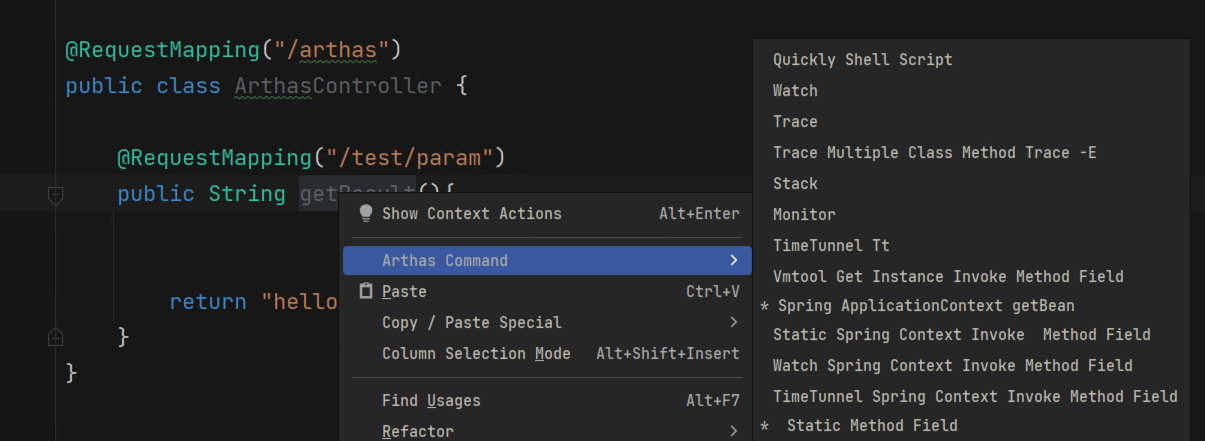Click the Ctrl+V shortcut label
Image resolution: width=1205 pixels, height=441 pixels.
click(x=713, y=291)
